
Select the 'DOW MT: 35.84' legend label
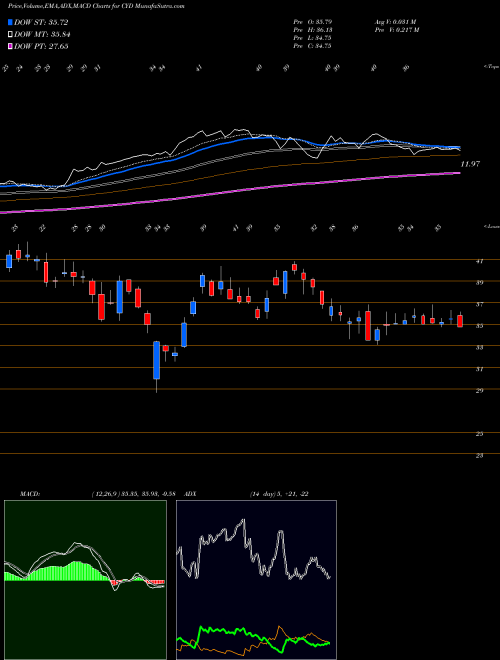click(42, 35)
